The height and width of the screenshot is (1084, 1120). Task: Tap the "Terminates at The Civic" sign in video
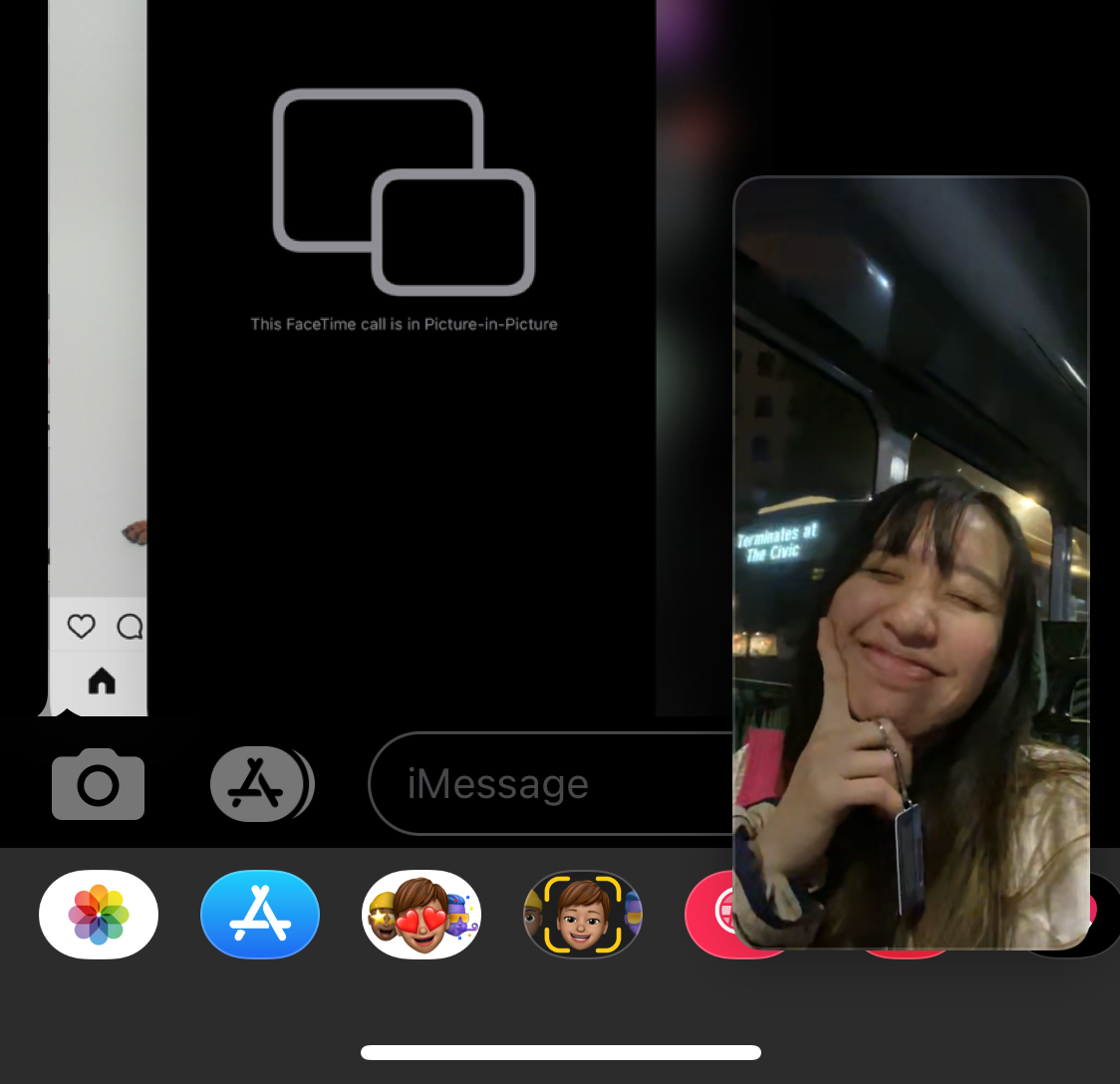coord(777,543)
